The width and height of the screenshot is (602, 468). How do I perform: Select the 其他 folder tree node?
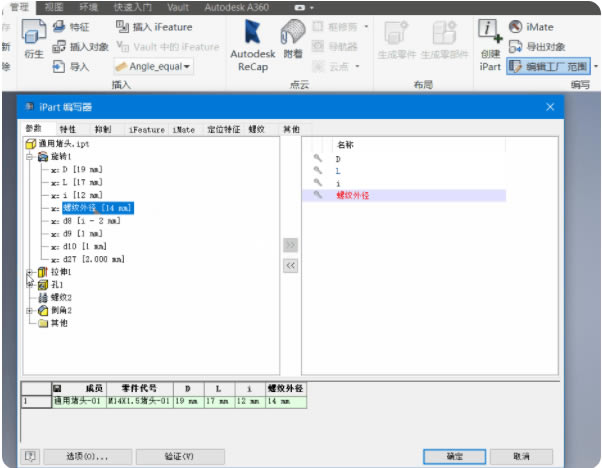point(59,323)
